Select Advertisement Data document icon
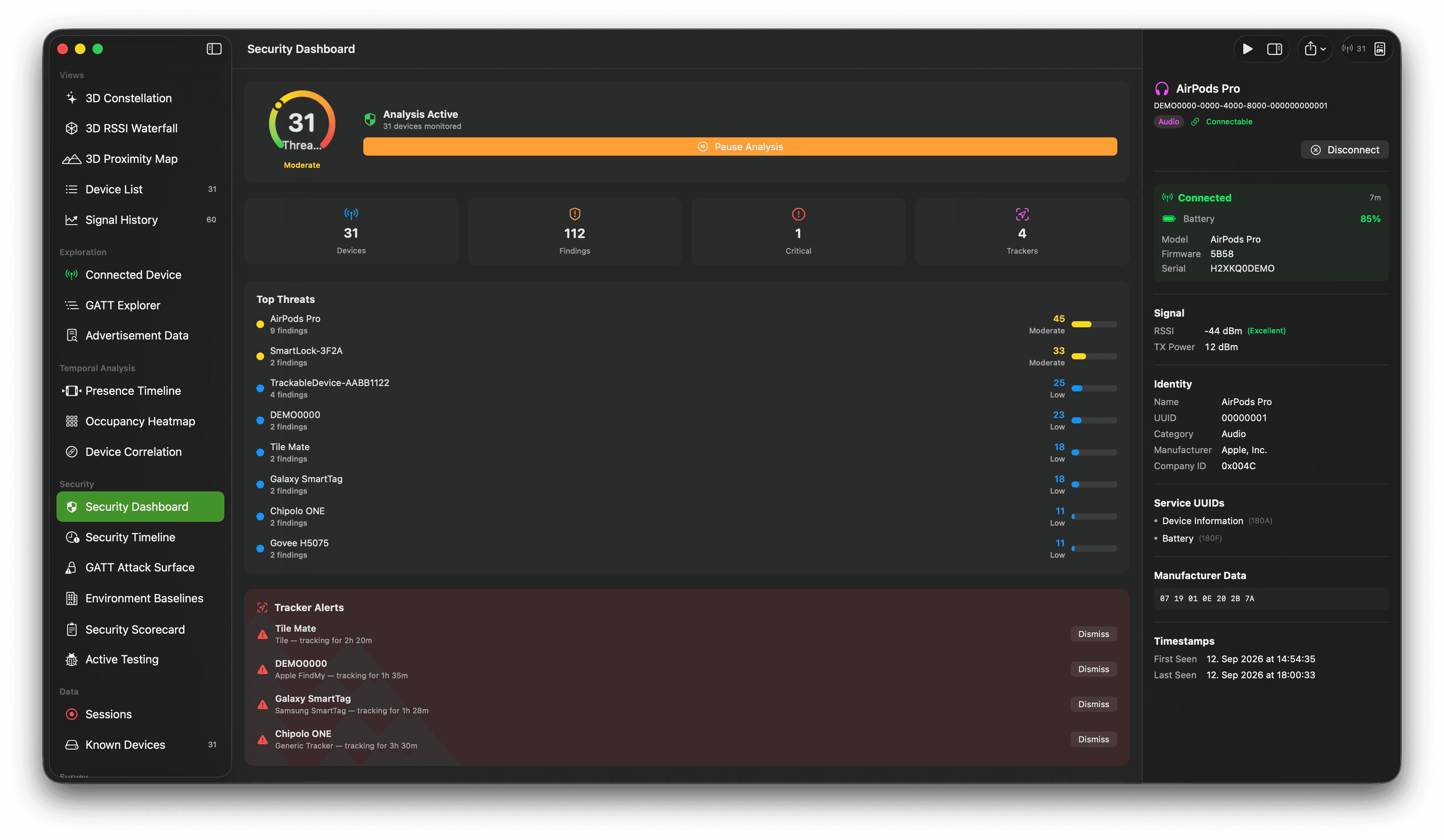This screenshot has width=1444, height=840. coord(72,336)
